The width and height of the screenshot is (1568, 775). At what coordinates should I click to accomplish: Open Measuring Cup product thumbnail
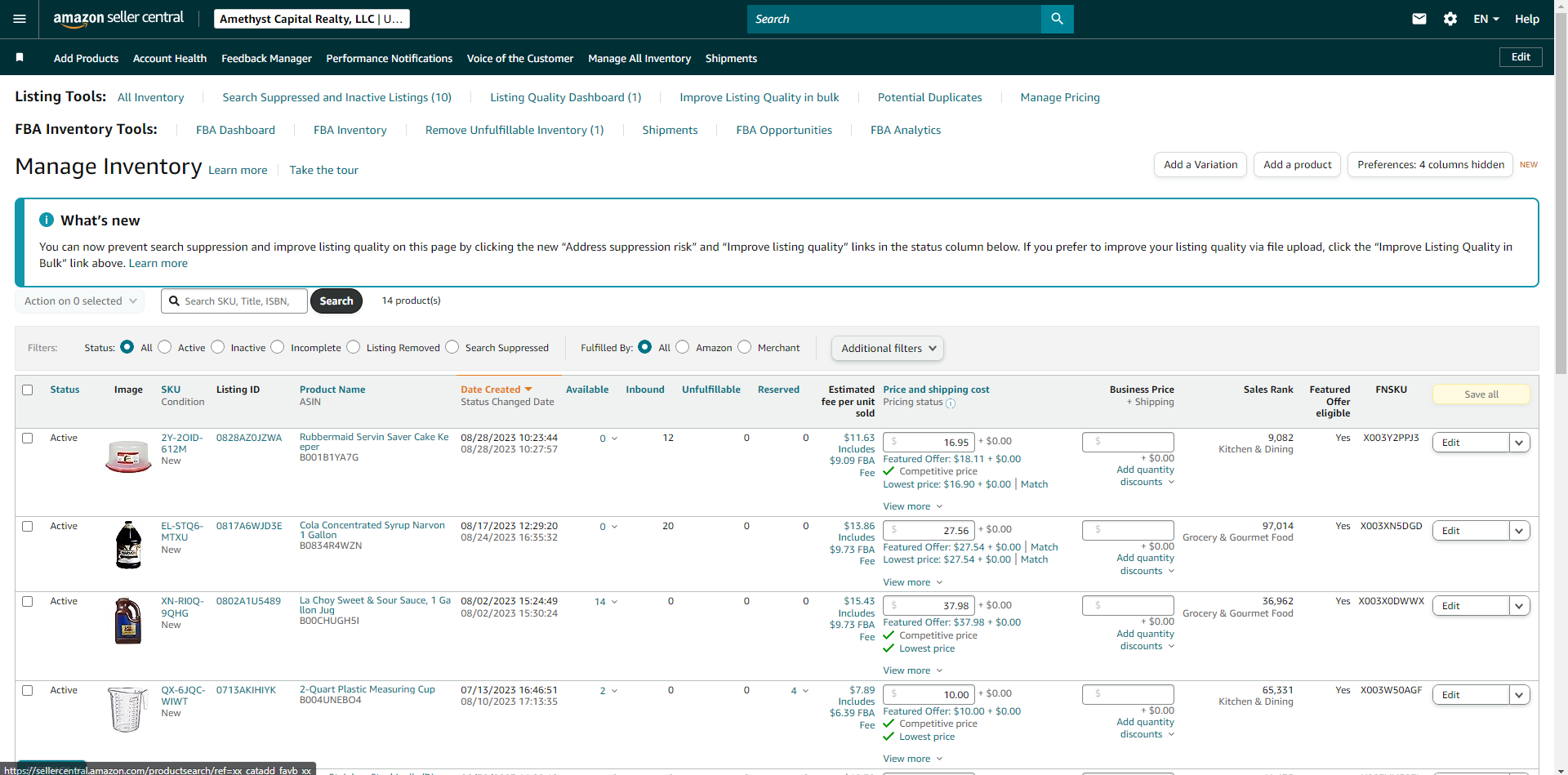(127, 708)
